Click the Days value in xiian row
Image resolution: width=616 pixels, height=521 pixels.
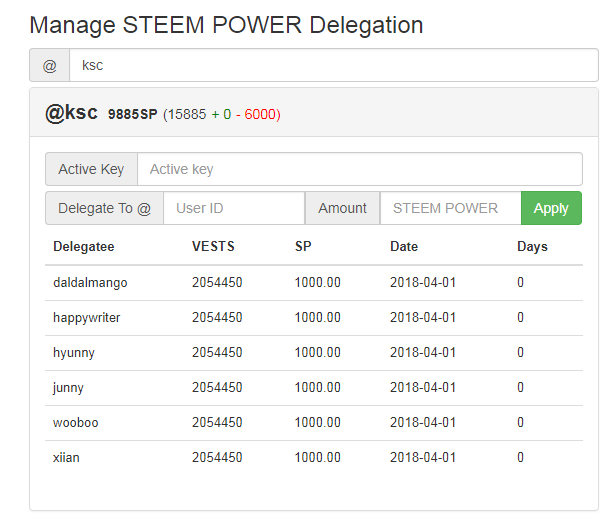(x=521, y=457)
